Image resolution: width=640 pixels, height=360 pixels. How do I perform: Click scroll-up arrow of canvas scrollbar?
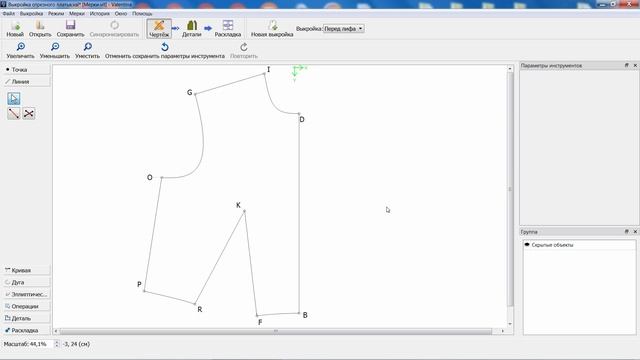510,69
